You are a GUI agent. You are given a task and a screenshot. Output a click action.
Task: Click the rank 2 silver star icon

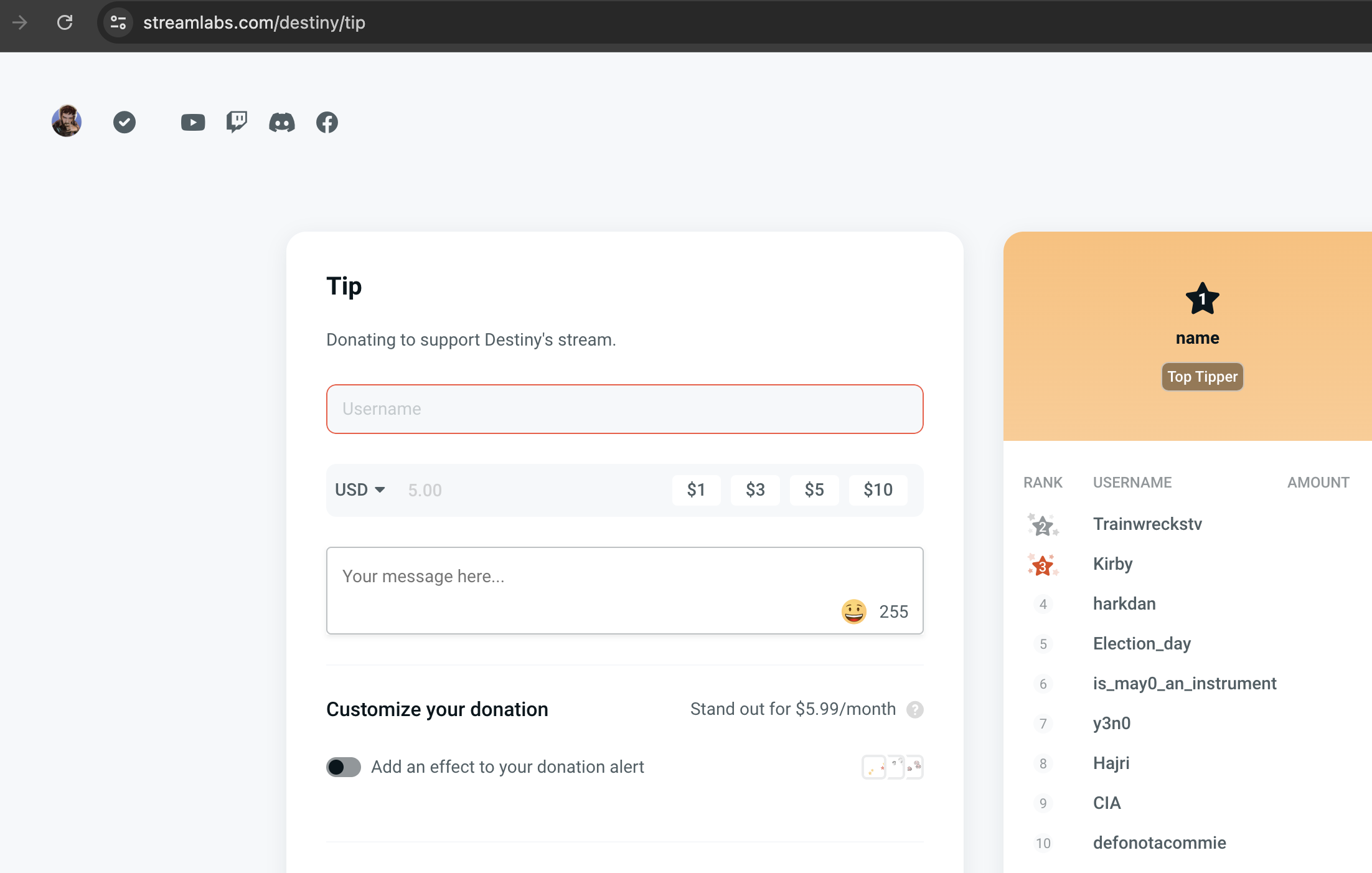pos(1043,525)
